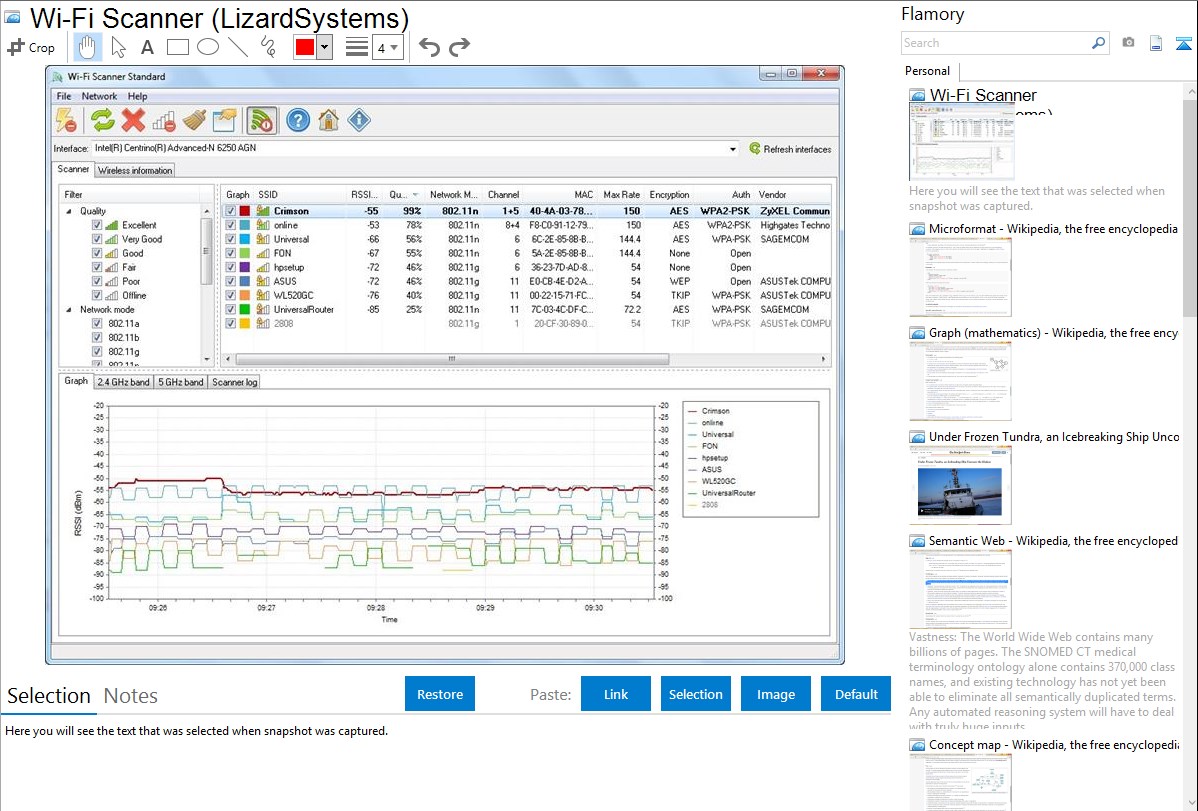Viewport: 1198px width, 811px height.
Task: Select the freehand scribble tool
Action: tap(268, 47)
